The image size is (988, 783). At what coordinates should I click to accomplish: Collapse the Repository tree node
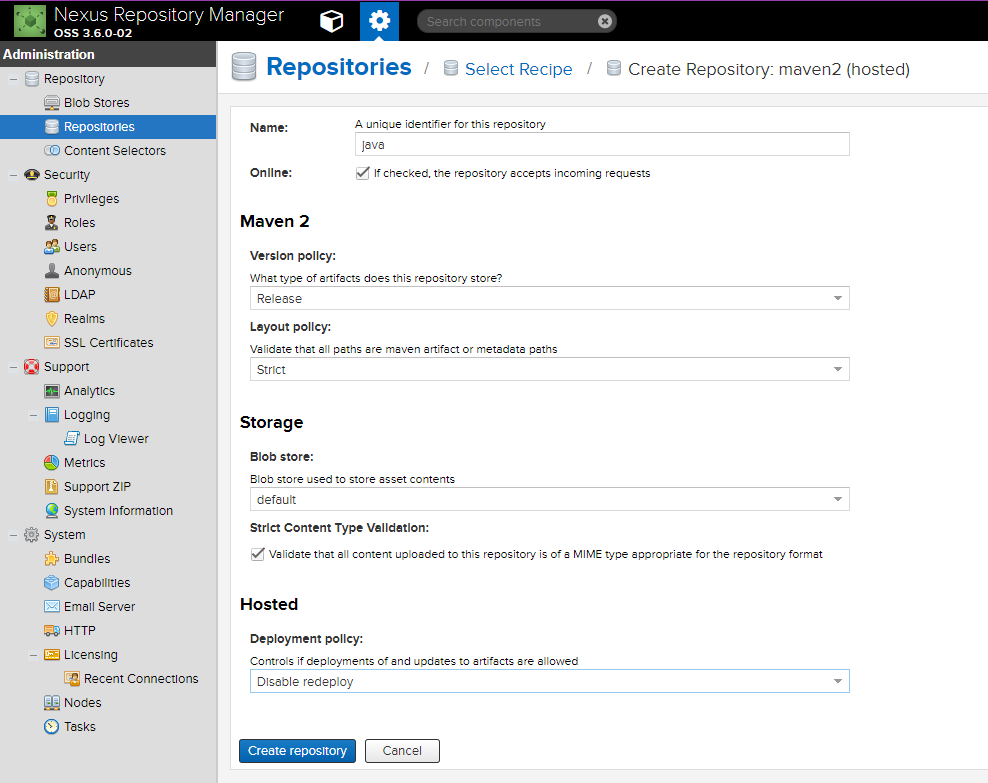(13, 79)
